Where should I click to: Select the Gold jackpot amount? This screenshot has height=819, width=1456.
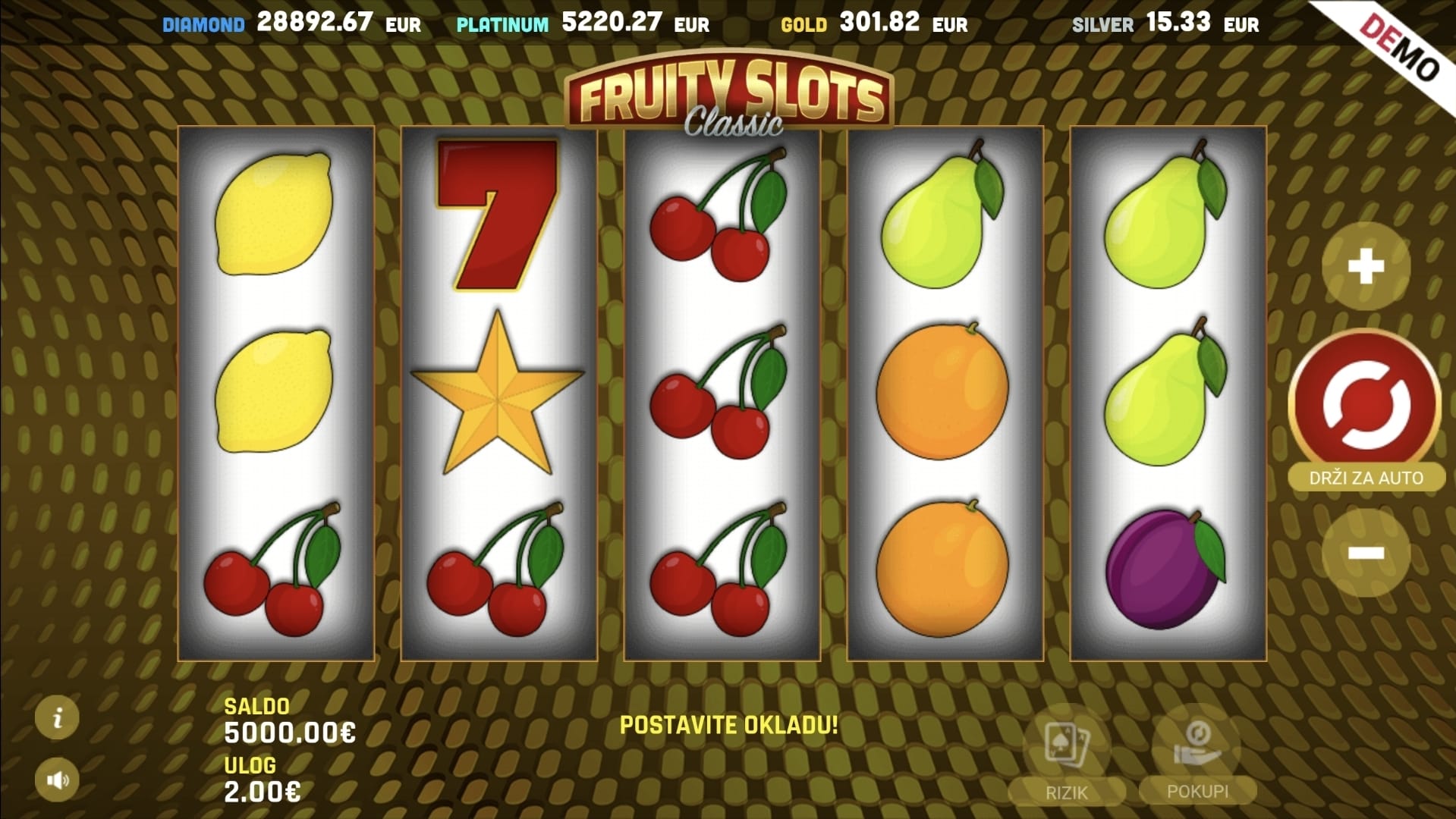point(879,21)
